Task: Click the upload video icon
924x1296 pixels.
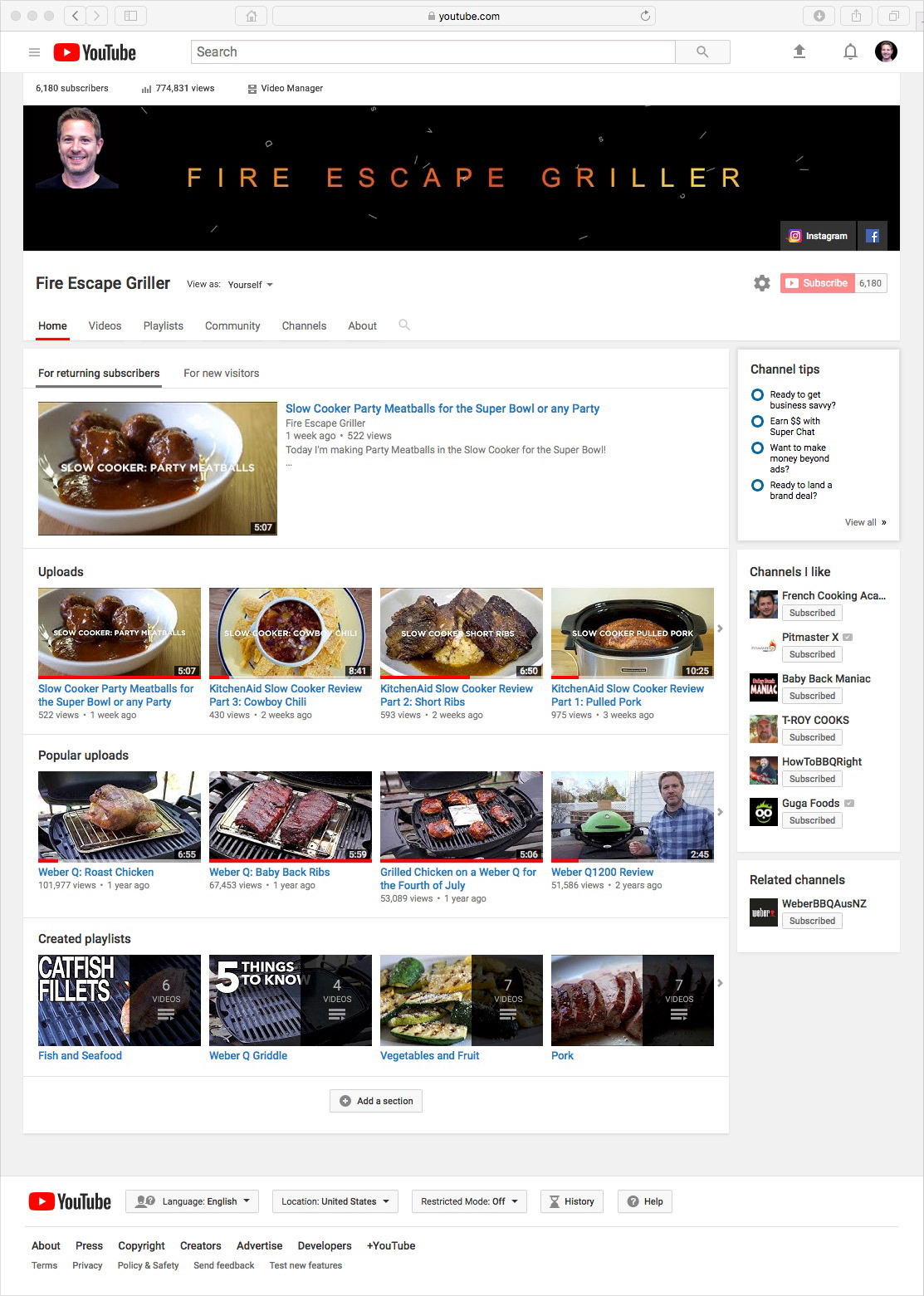Action: pos(799,51)
